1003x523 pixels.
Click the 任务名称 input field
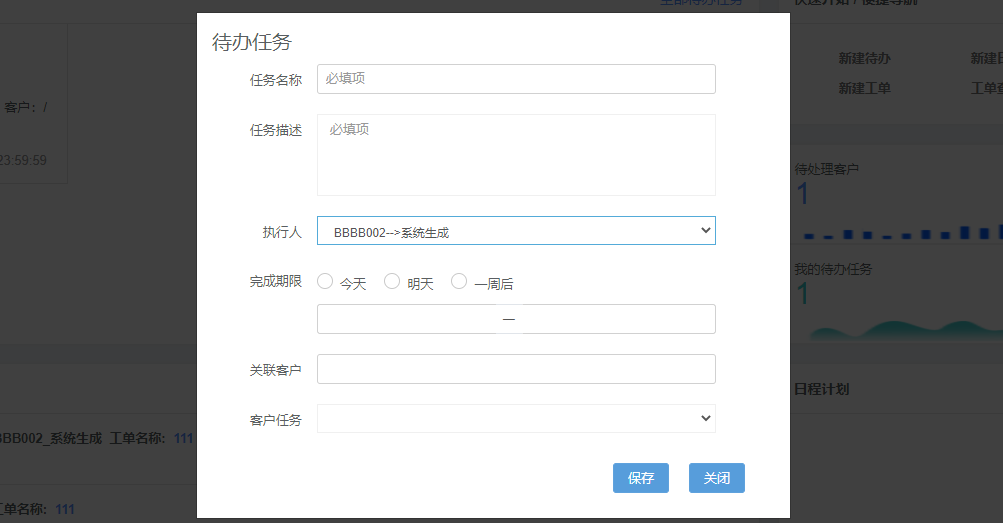(516, 79)
